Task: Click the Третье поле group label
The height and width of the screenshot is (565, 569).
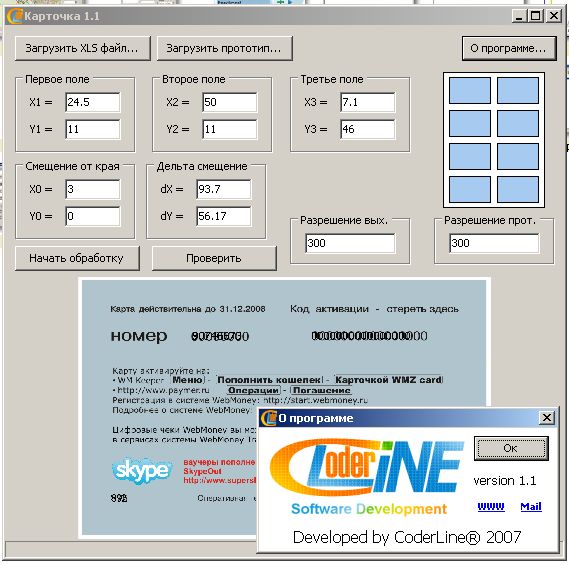Action: [x=332, y=79]
